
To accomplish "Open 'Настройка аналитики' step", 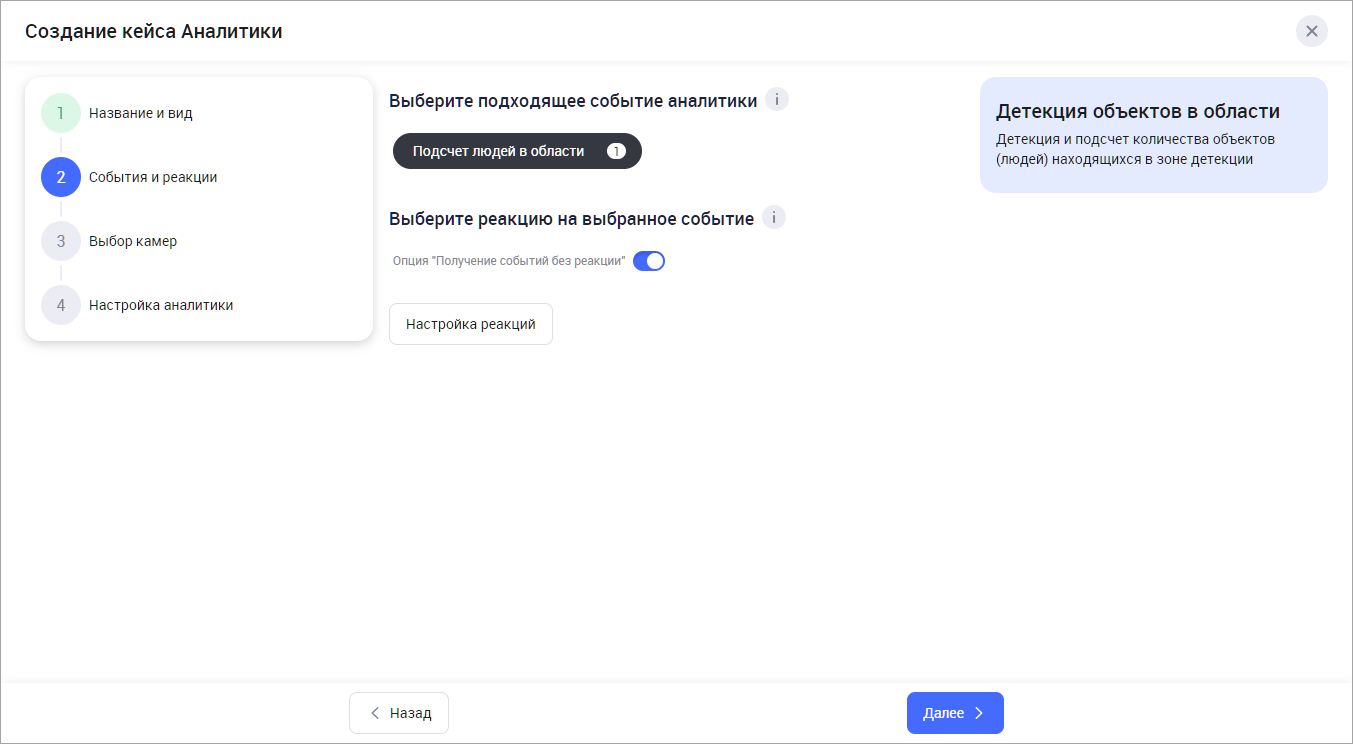I will (x=160, y=305).
